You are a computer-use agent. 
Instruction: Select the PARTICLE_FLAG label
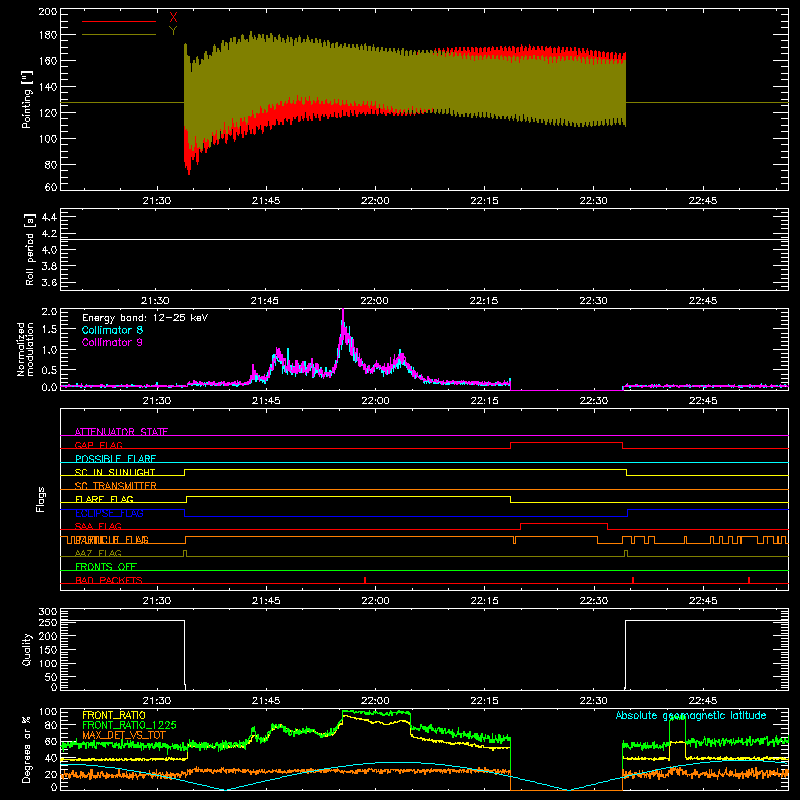[x=110, y=540]
